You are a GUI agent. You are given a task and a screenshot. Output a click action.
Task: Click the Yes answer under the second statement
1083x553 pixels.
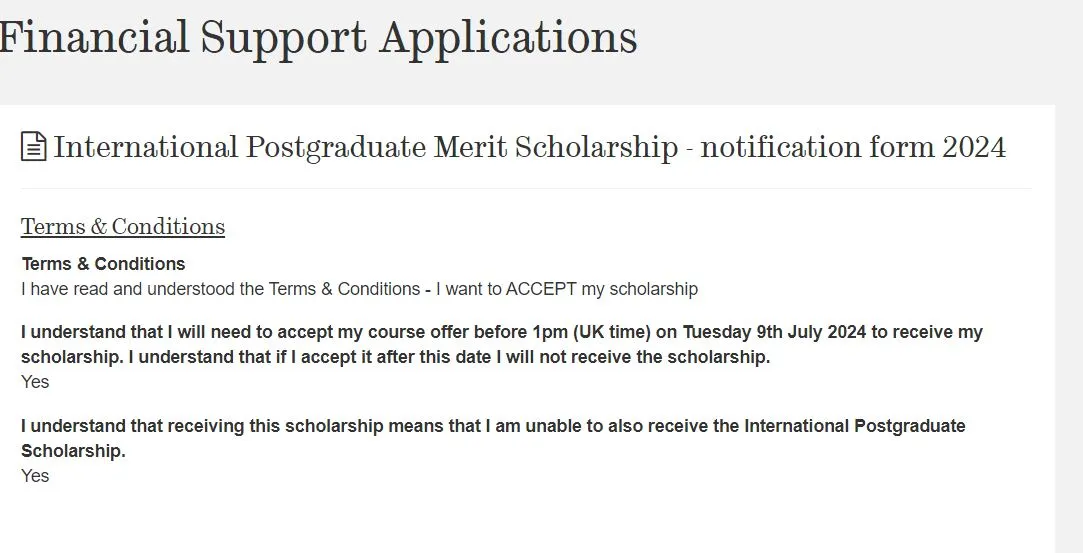click(x=35, y=476)
